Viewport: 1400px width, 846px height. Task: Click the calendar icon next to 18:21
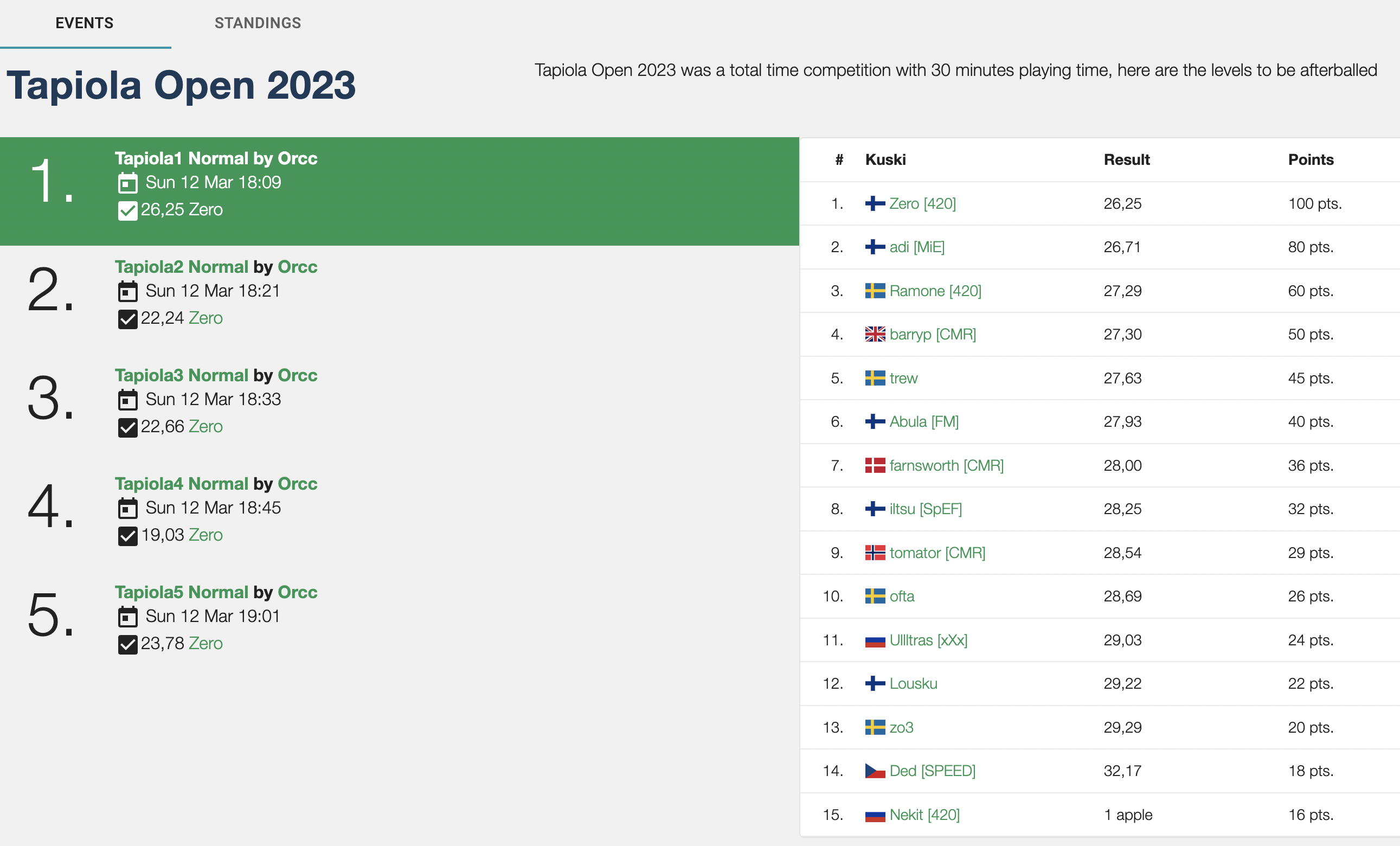click(127, 291)
